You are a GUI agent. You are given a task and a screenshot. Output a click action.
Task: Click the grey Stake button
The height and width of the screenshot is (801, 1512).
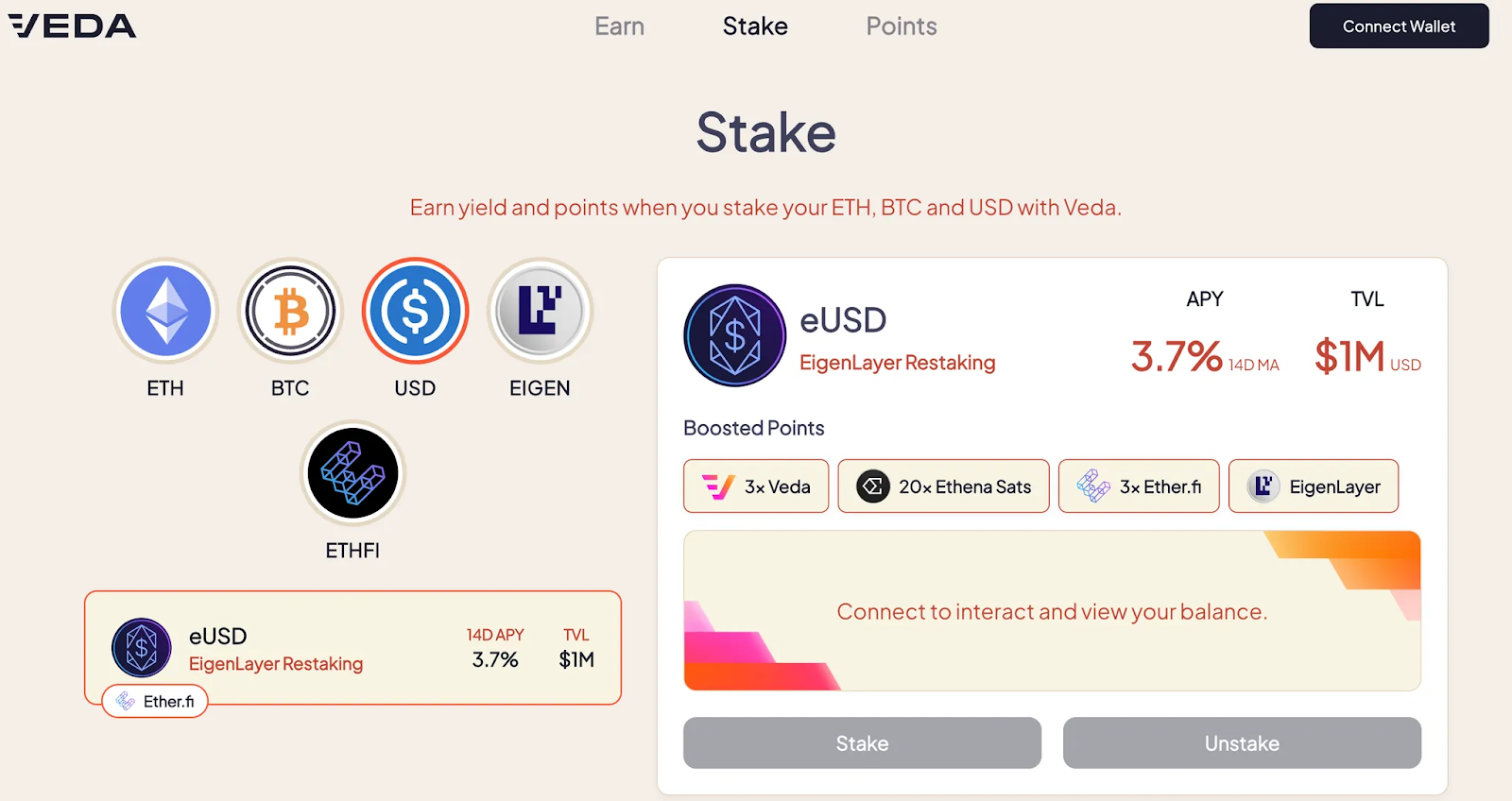pos(862,743)
